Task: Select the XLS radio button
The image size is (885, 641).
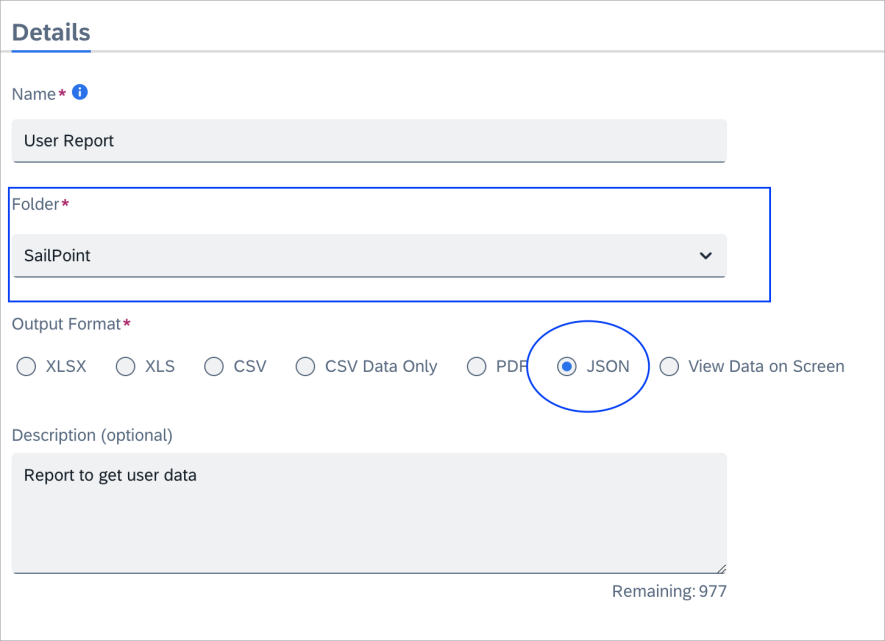Action: coord(125,366)
